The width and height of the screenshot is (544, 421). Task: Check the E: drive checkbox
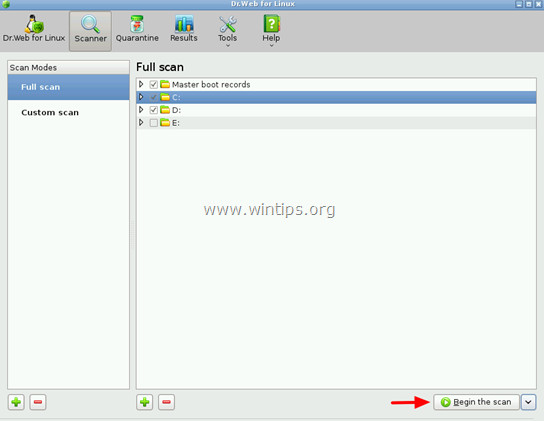(153, 123)
